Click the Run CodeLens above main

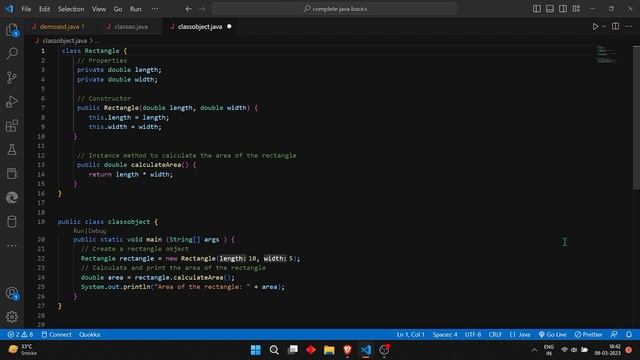pyautogui.click(x=78, y=231)
